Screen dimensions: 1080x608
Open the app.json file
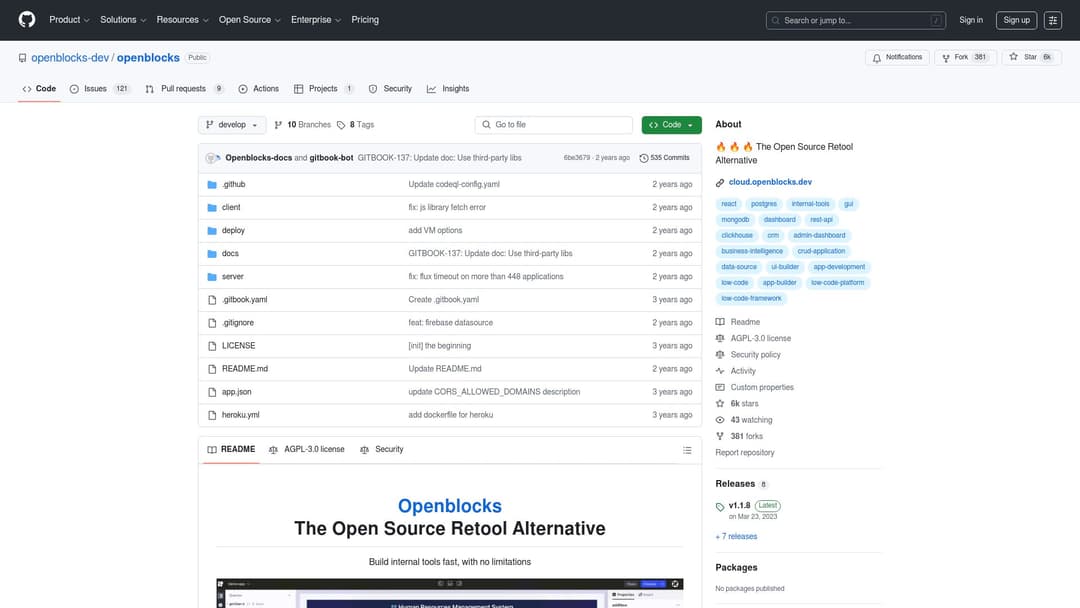pos(236,392)
